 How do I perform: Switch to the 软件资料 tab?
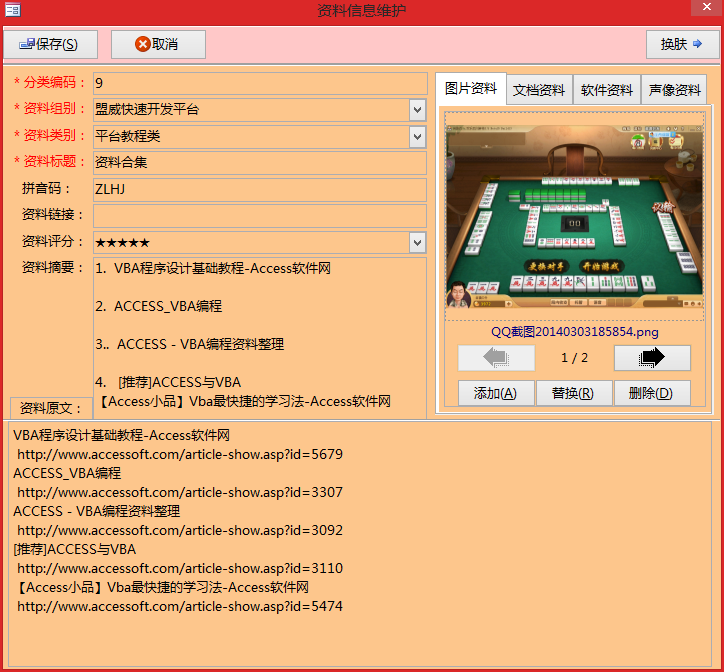607,90
